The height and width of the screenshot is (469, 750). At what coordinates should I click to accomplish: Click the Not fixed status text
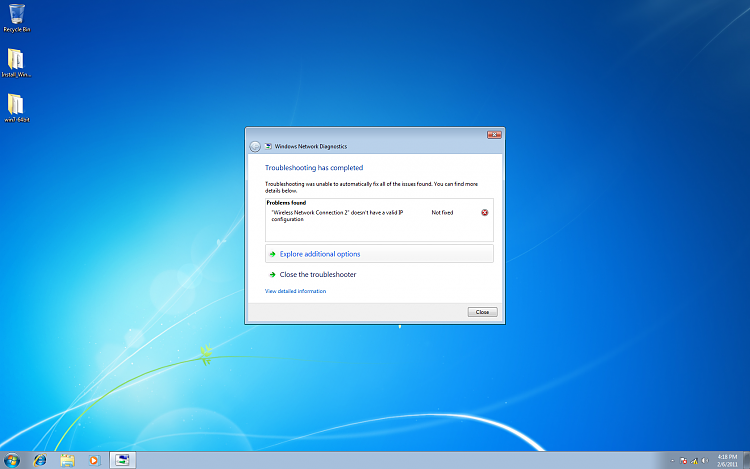[x=442, y=213]
